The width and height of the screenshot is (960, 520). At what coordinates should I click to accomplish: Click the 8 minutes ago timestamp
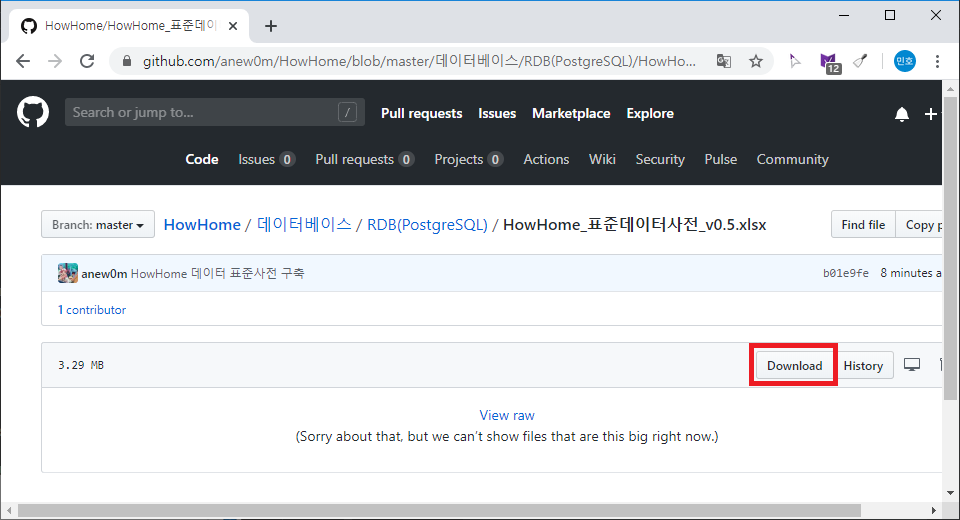pyautogui.click(x=911, y=273)
